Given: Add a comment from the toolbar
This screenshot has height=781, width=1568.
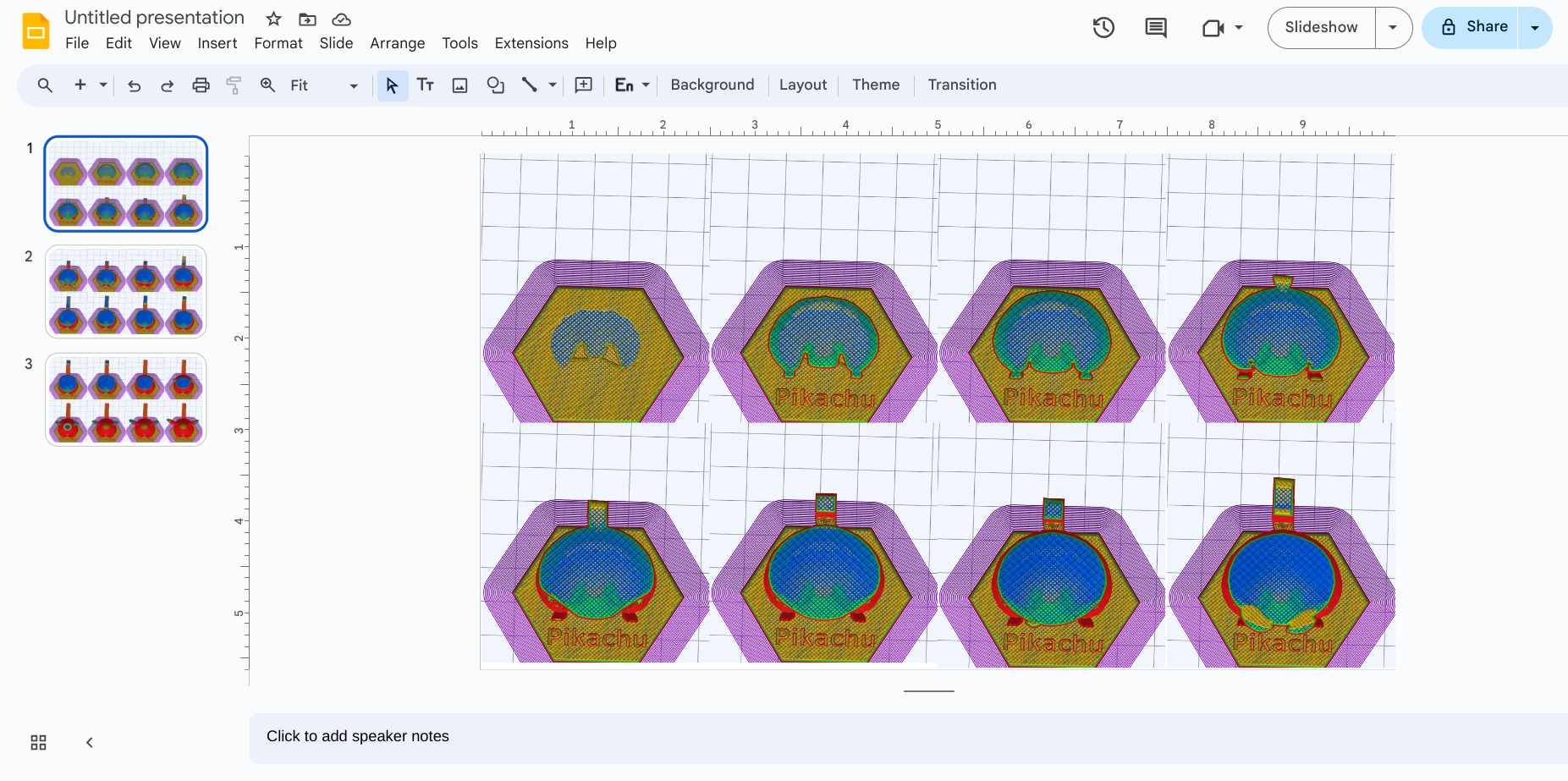Looking at the screenshot, I should 583,85.
